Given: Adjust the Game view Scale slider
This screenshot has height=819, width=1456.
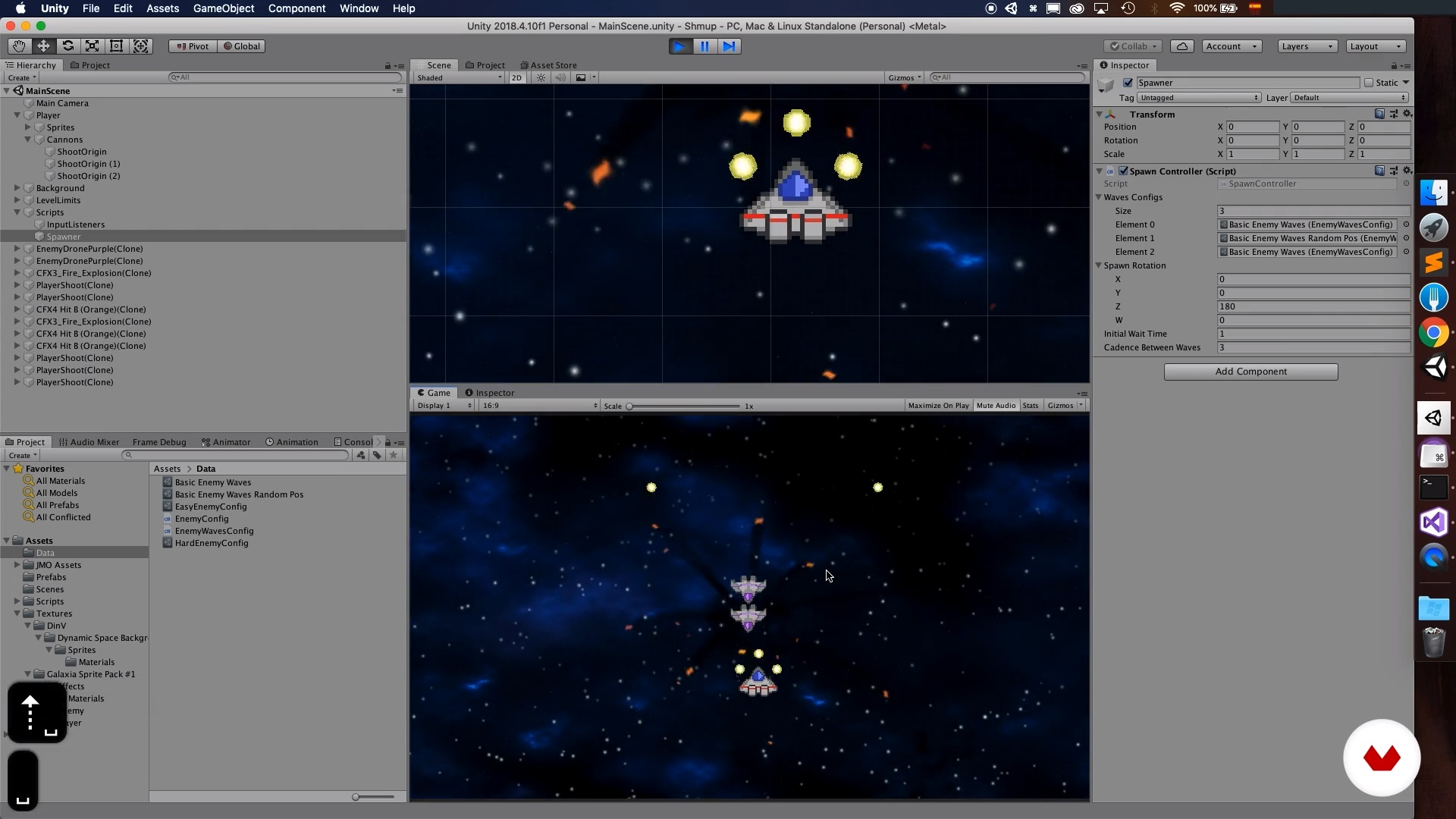Looking at the screenshot, I should click(629, 406).
